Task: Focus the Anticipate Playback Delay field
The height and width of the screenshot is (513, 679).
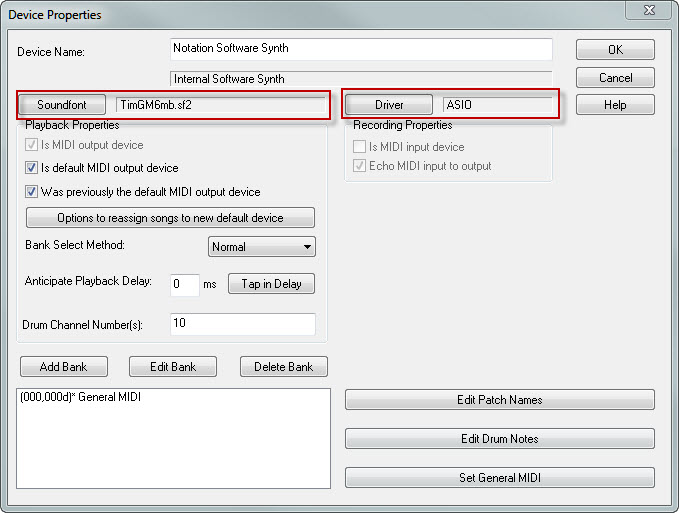Action: [184, 284]
